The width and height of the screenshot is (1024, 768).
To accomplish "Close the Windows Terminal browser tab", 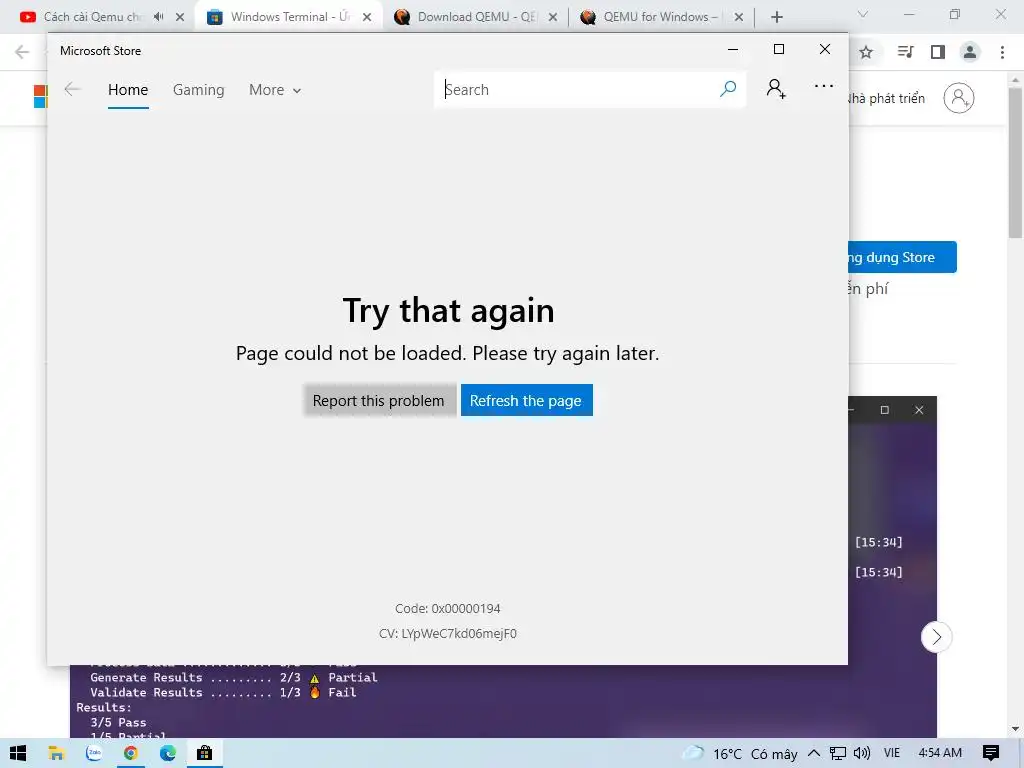I will pos(367,17).
